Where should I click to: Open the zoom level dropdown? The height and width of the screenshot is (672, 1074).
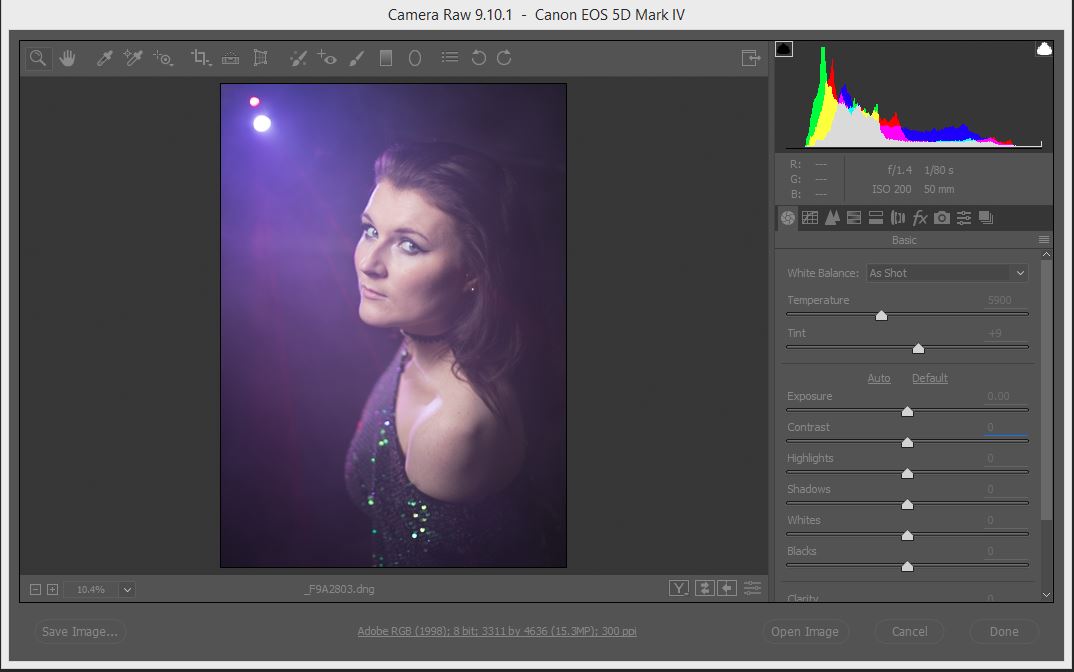pyautogui.click(x=127, y=590)
